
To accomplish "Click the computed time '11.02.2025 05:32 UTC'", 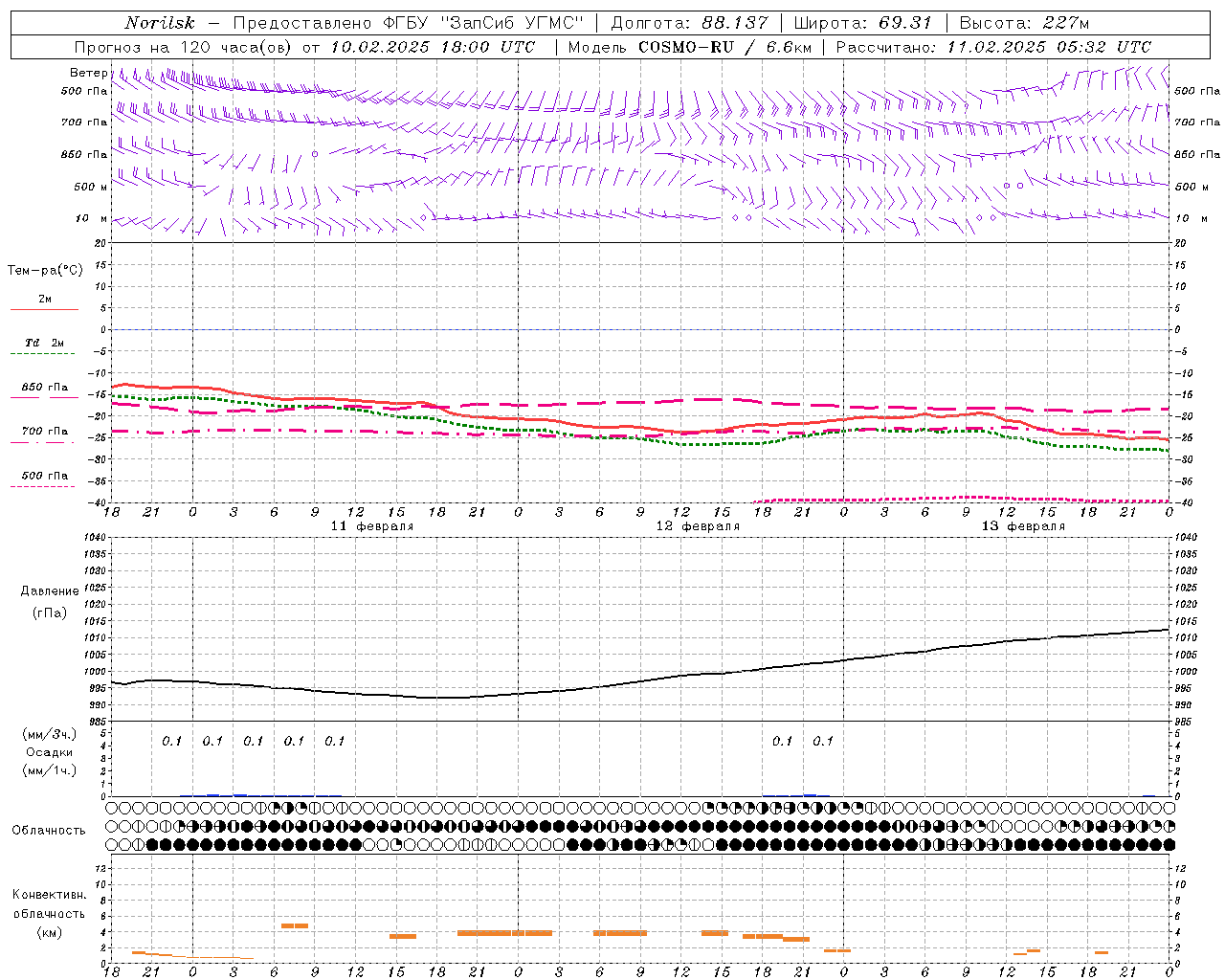I will [x=1049, y=47].
